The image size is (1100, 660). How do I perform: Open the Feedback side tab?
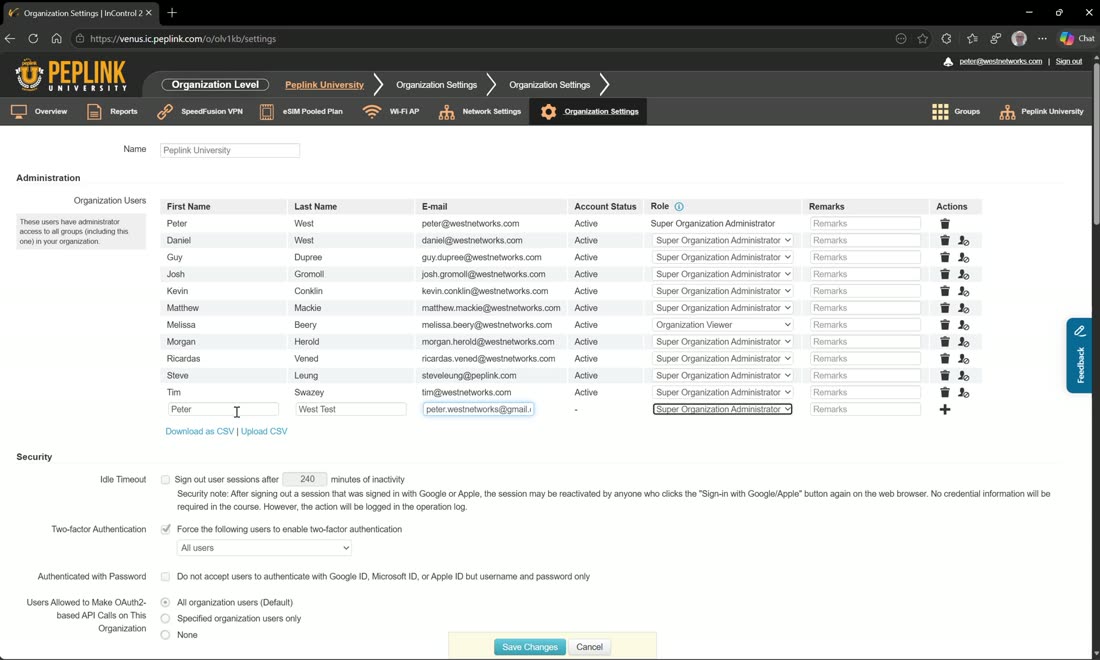(x=1079, y=355)
